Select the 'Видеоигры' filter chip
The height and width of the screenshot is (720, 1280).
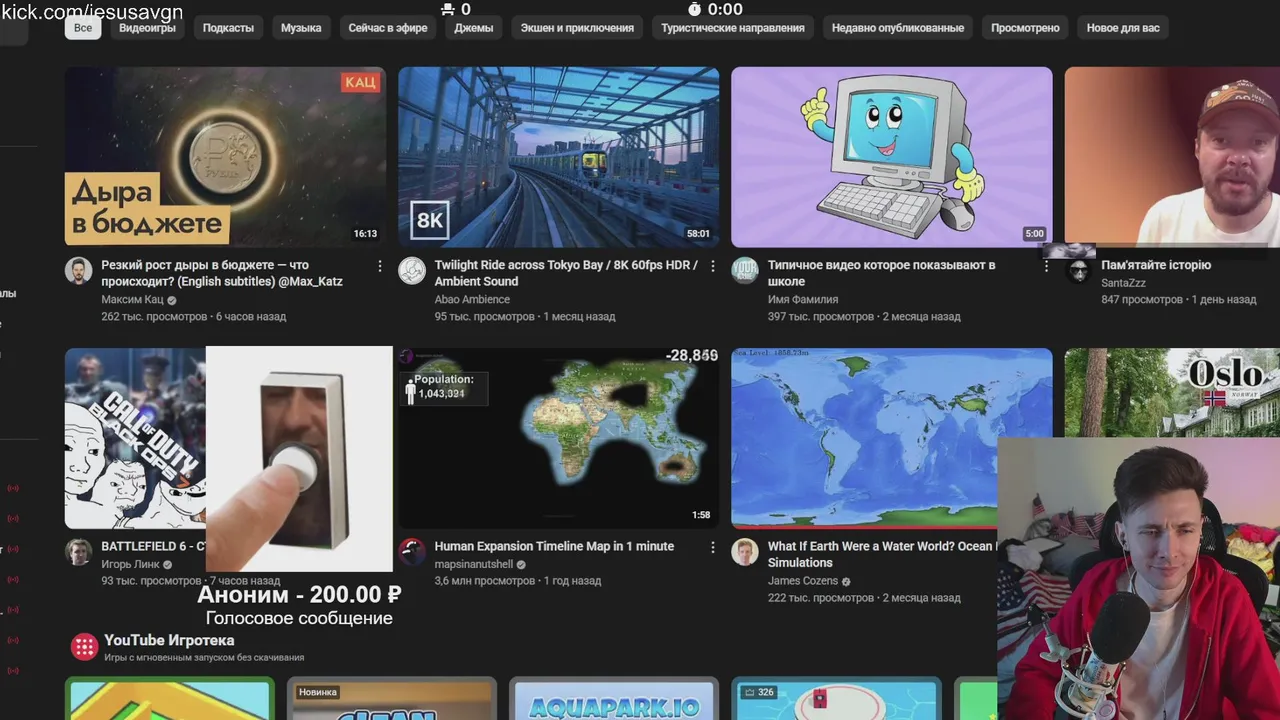[147, 28]
